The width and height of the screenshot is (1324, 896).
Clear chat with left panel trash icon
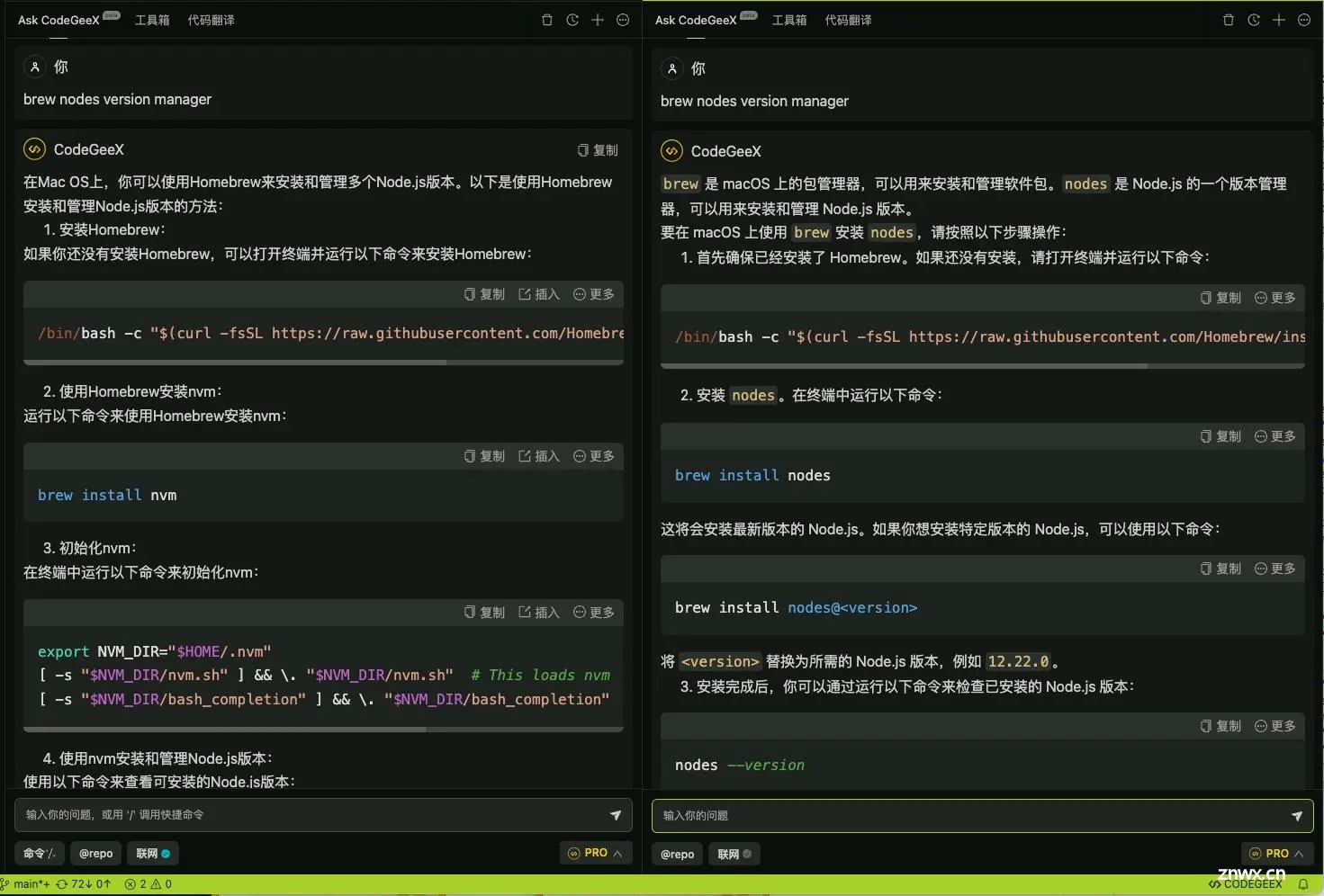tap(547, 20)
